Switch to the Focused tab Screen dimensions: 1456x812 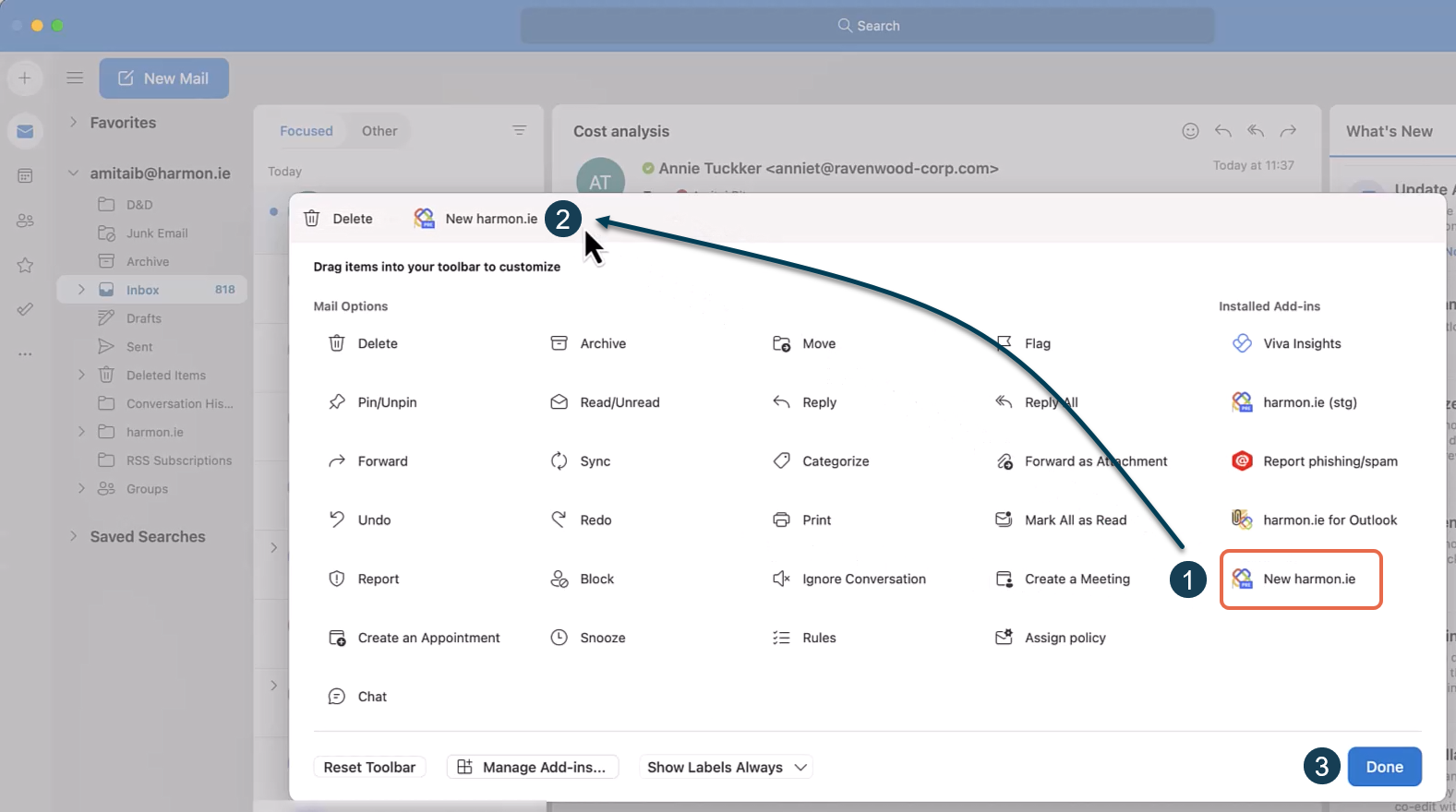tap(306, 131)
